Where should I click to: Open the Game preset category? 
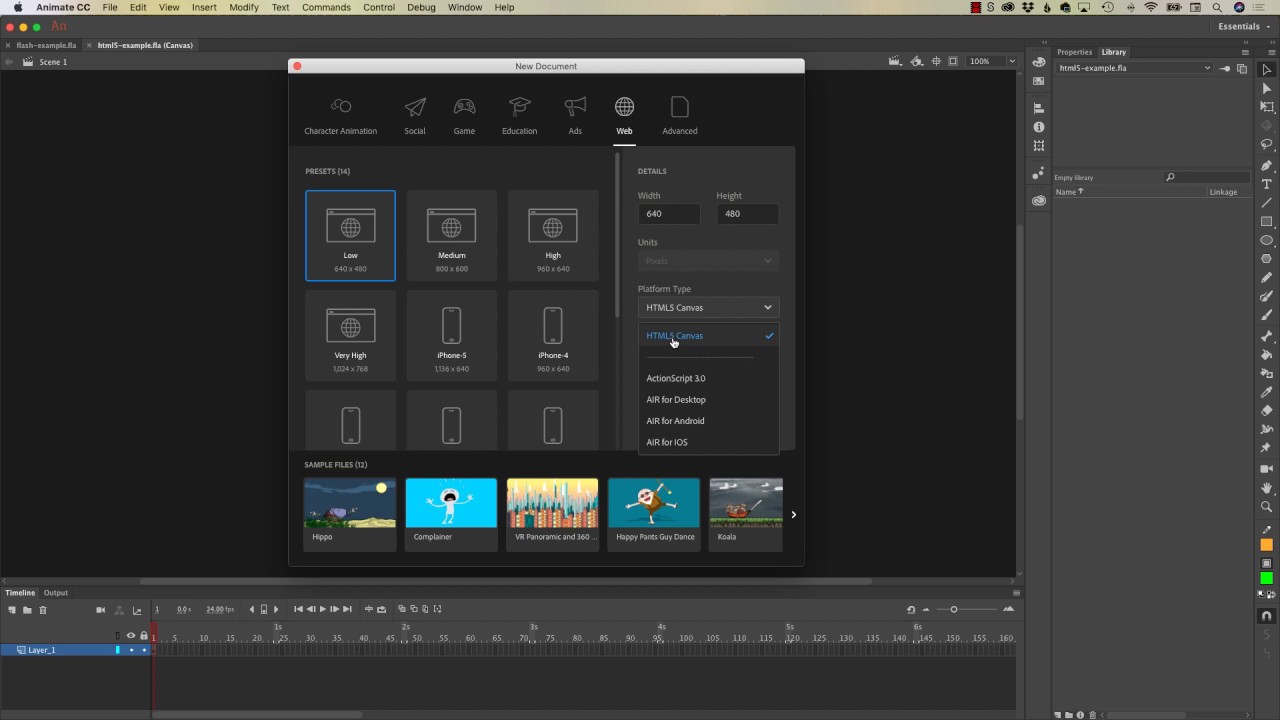tap(464, 117)
